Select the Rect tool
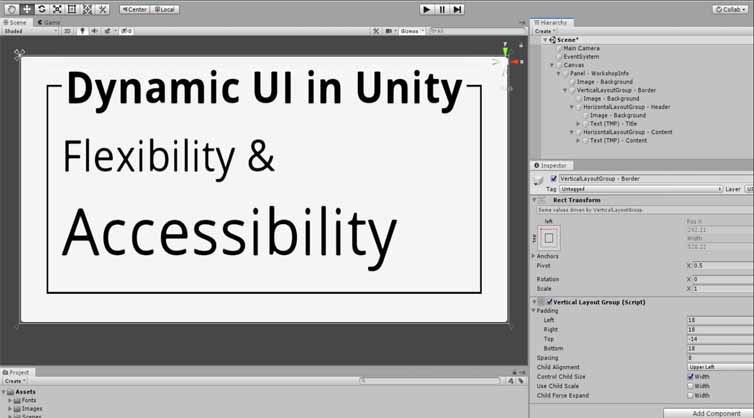Image resolution: width=754 pixels, height=418 pixels. [72, 9]
